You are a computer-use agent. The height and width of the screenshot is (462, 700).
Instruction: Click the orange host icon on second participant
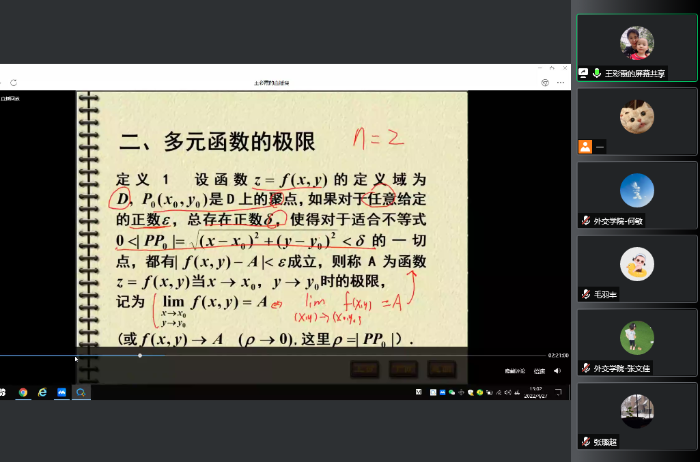(584, 146)
